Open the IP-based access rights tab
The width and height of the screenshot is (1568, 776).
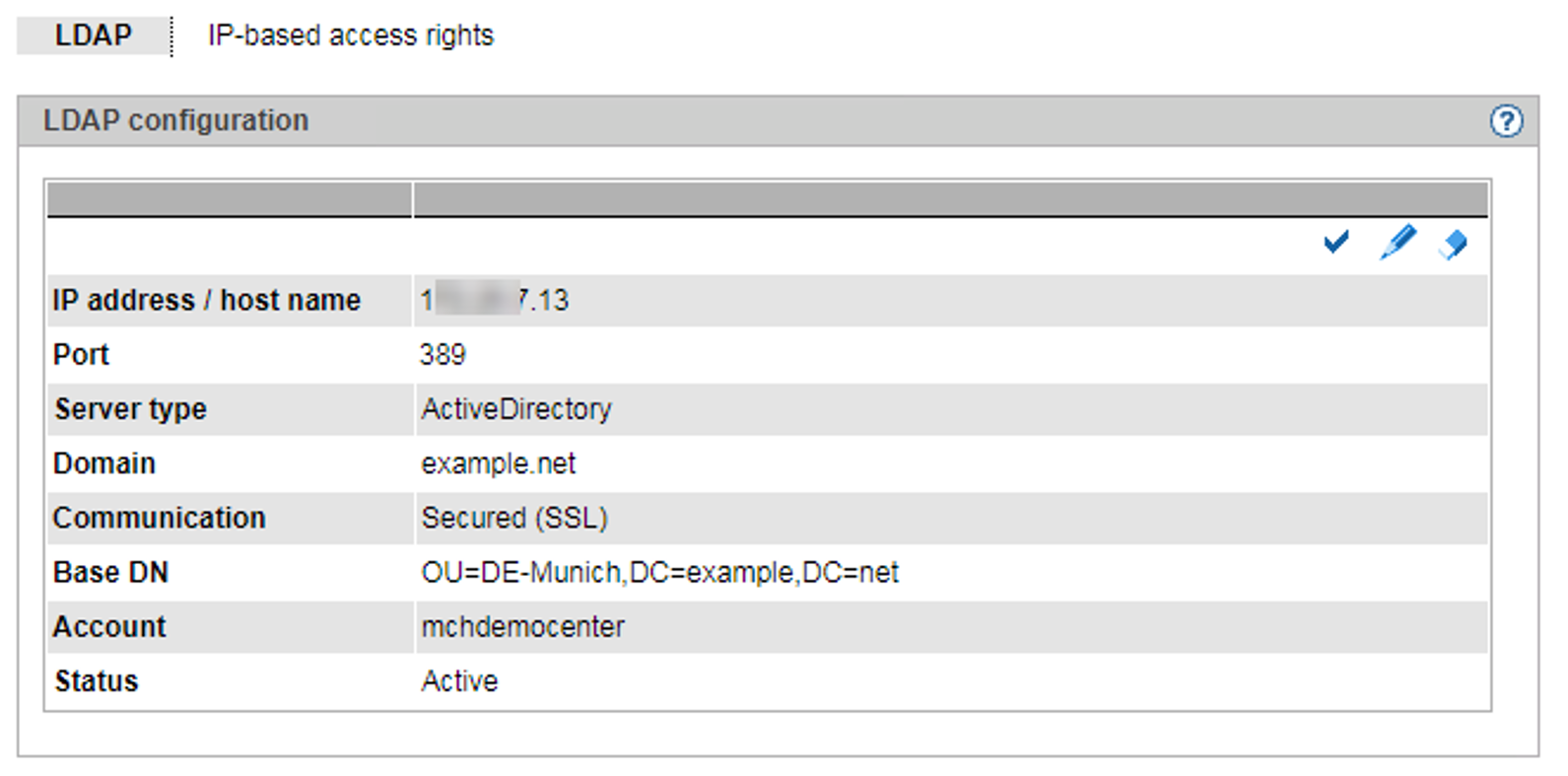[x=350, y=35]
